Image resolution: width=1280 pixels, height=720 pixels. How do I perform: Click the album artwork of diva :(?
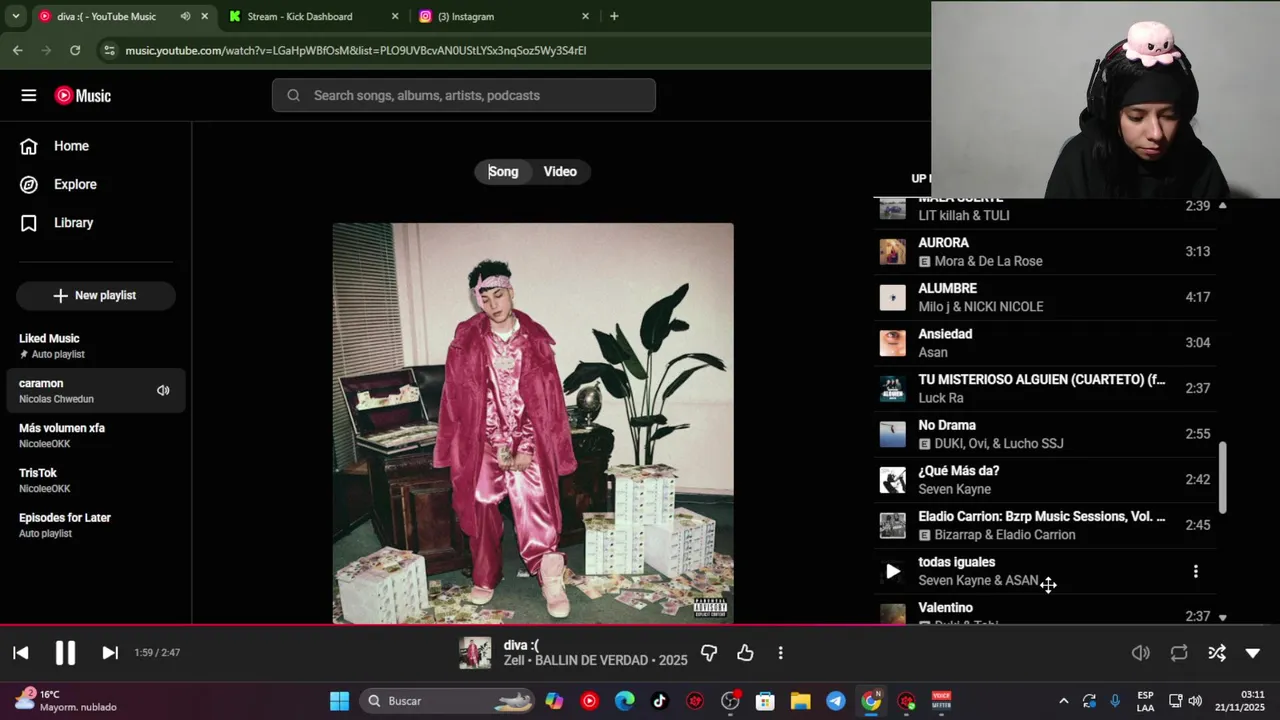click(x=533, y=422)
